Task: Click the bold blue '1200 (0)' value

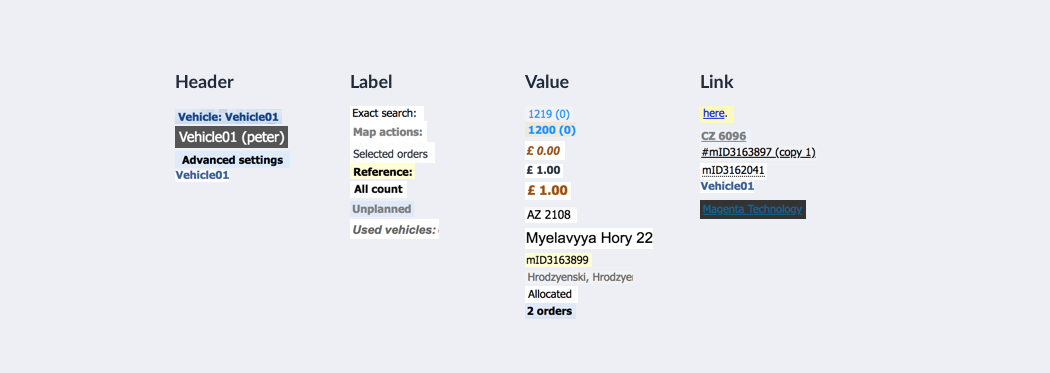Action: [552, 130]
